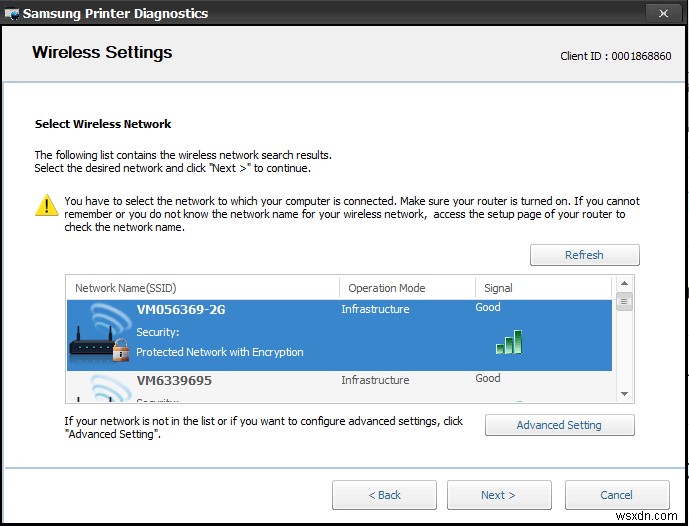Close the Samsung Printer Diagnostics window
The height and width of the screenshot is (526, 689).
tap(662, 13)
